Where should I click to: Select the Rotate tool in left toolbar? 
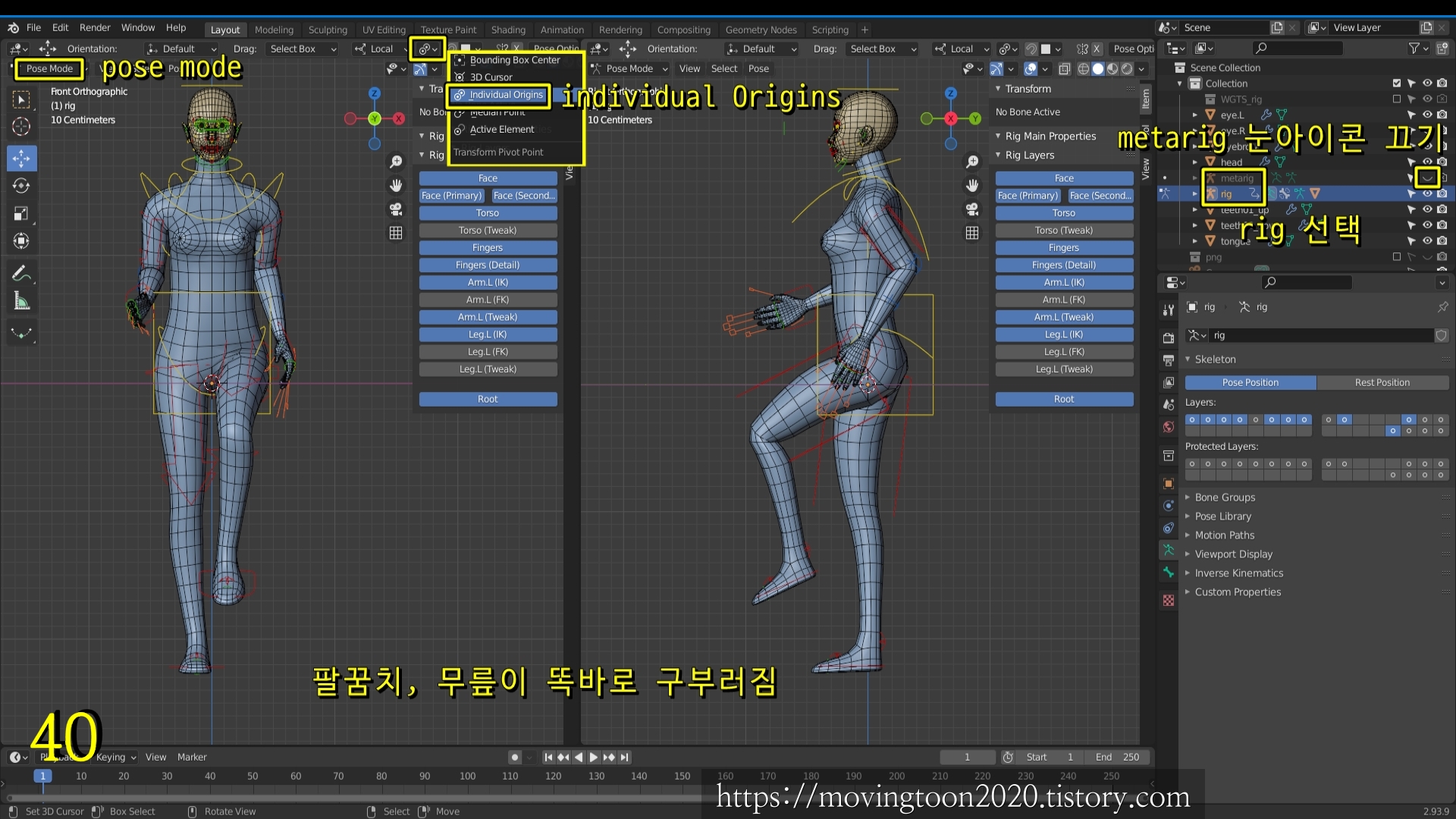click(21, 186)
